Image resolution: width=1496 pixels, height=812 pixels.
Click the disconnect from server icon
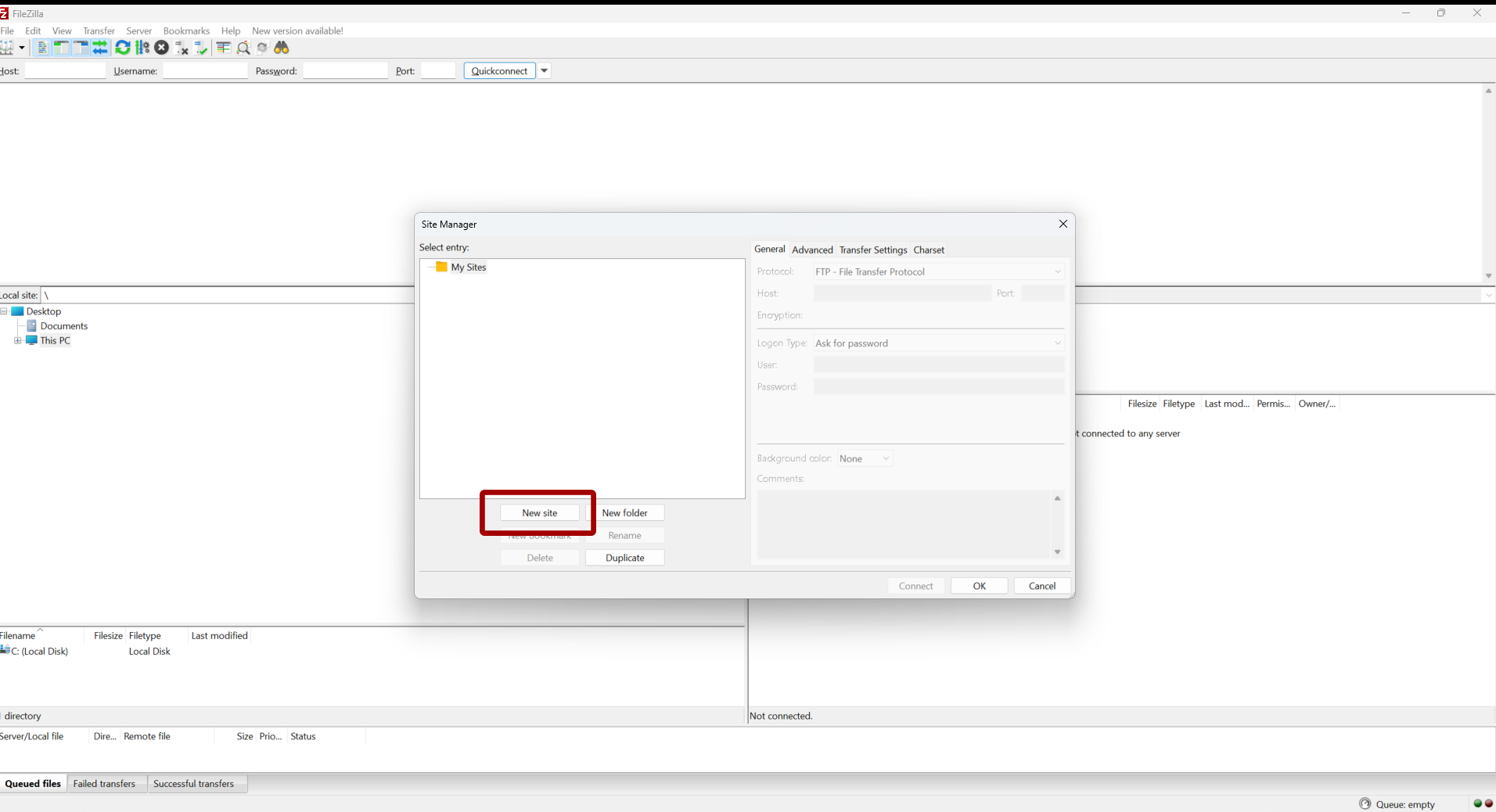pyautogui.click(x=182, y=48)
